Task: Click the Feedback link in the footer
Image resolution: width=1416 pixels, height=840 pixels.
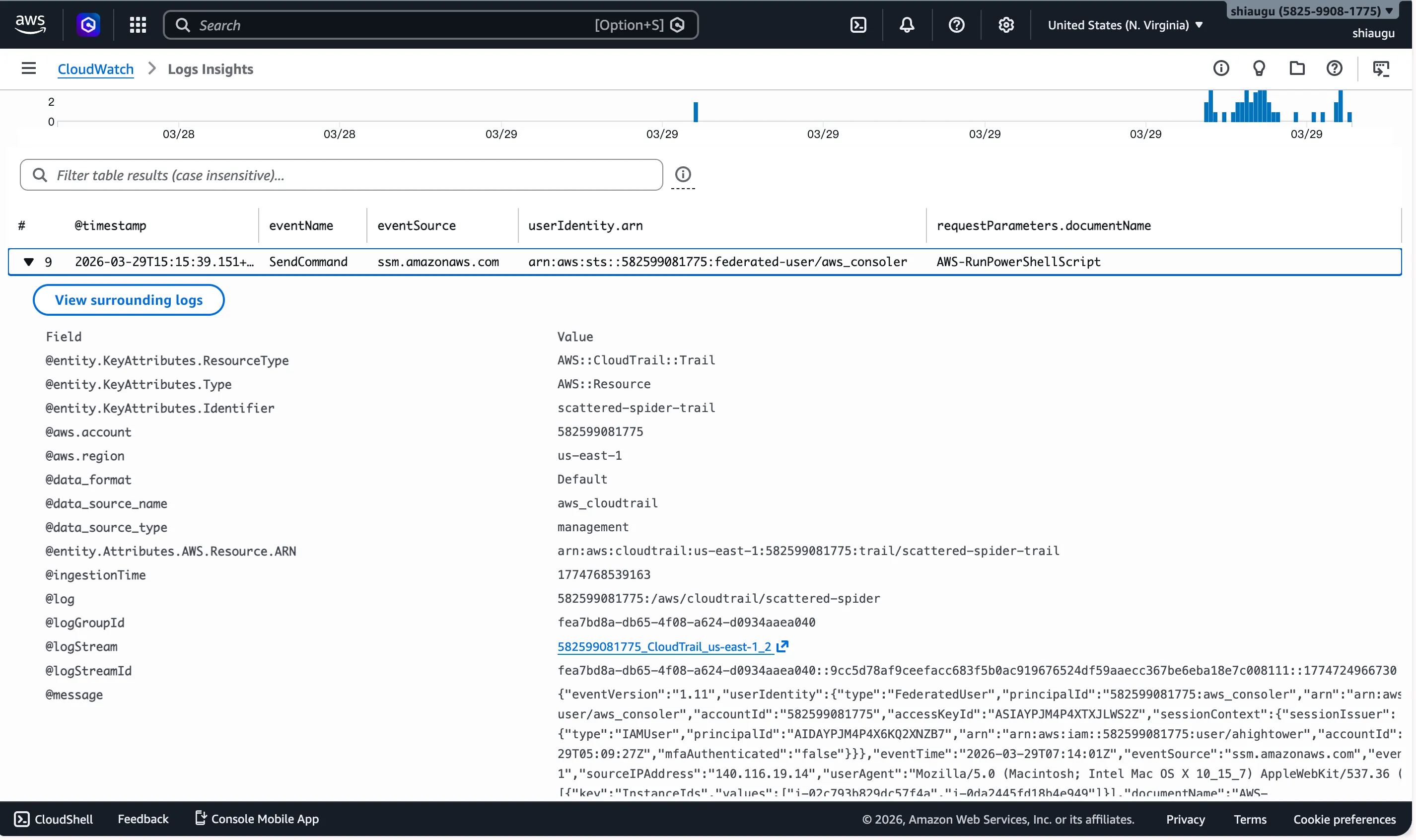Action: [143, 819]
